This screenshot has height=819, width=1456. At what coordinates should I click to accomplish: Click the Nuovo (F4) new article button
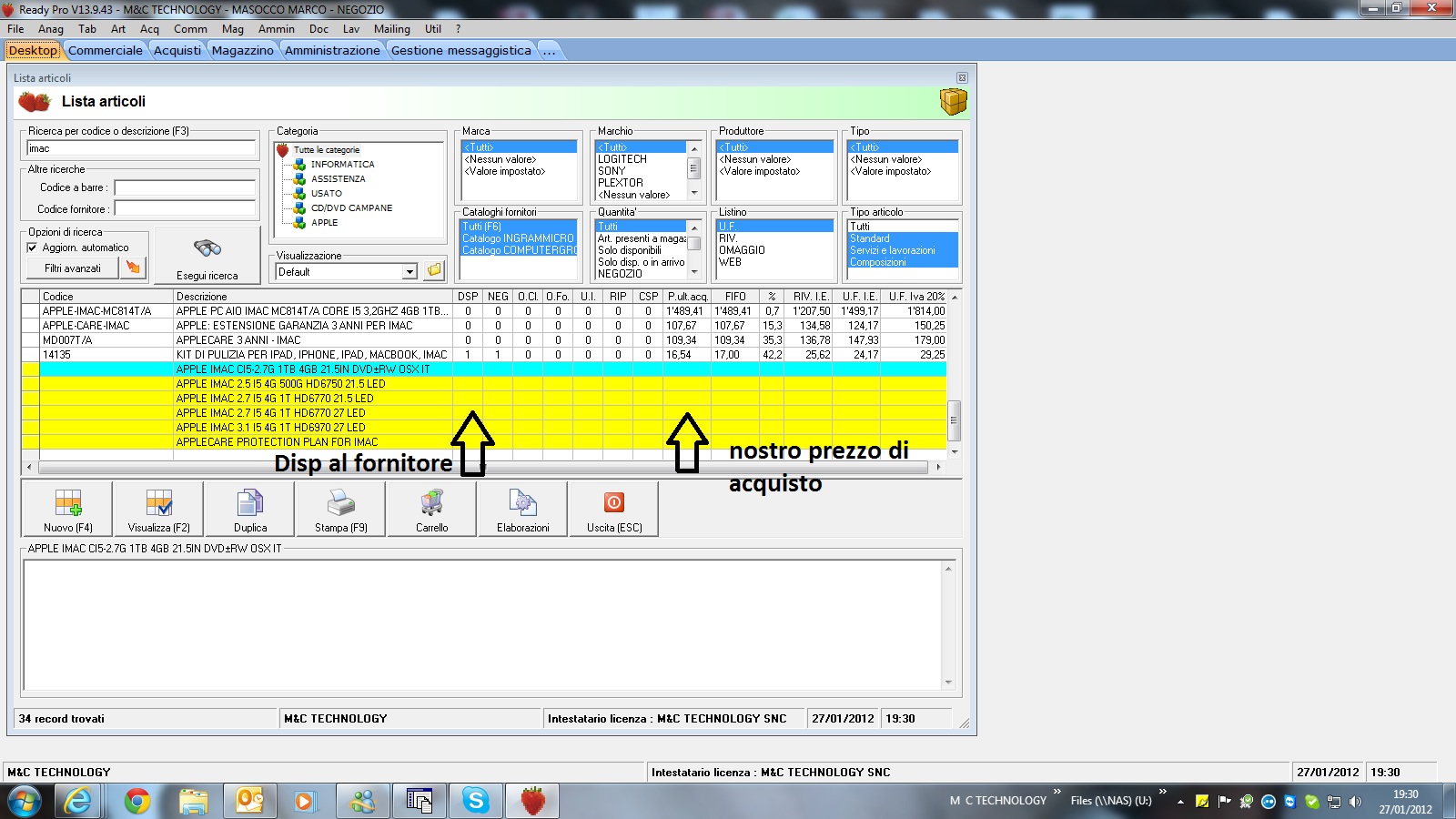(67, 509)
